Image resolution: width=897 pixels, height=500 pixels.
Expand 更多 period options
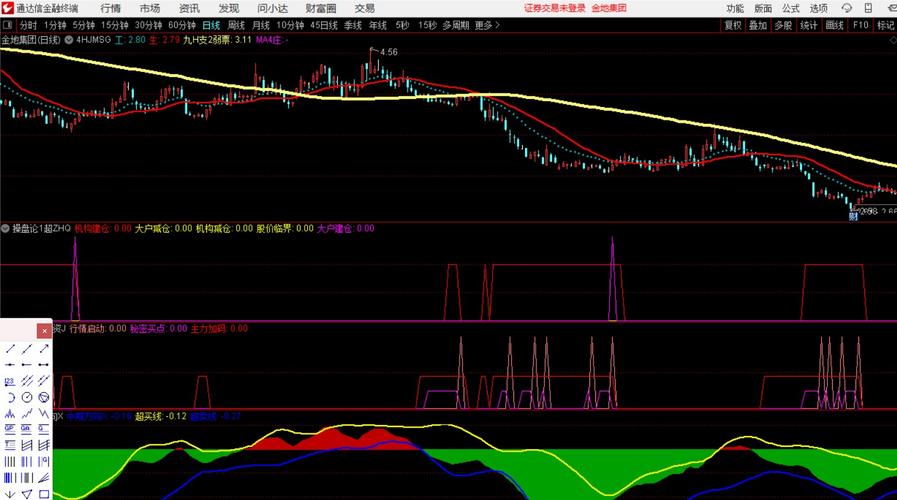(487, 25)
